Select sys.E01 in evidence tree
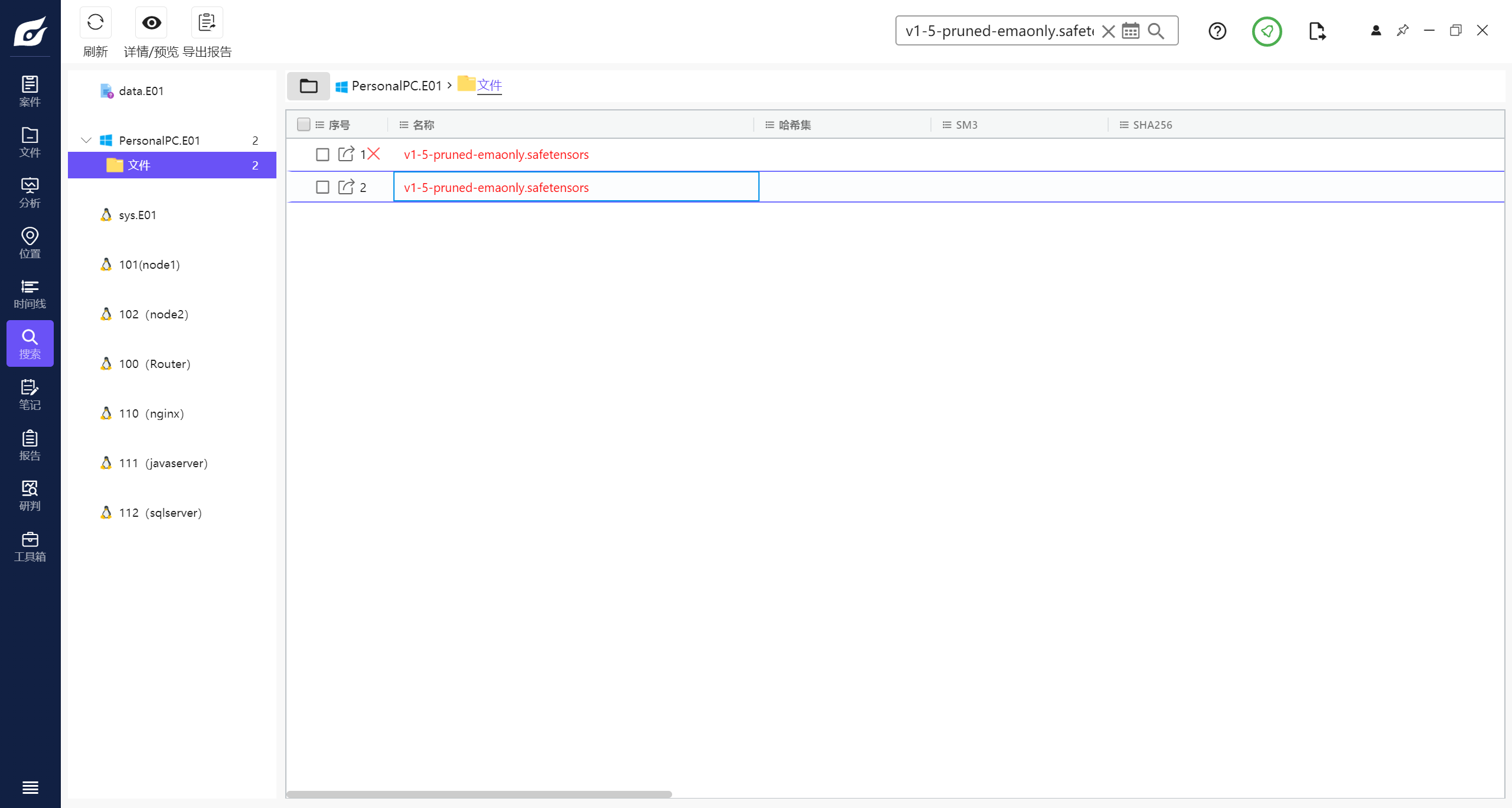The image size is (1512, 808). tap(137, 215)
